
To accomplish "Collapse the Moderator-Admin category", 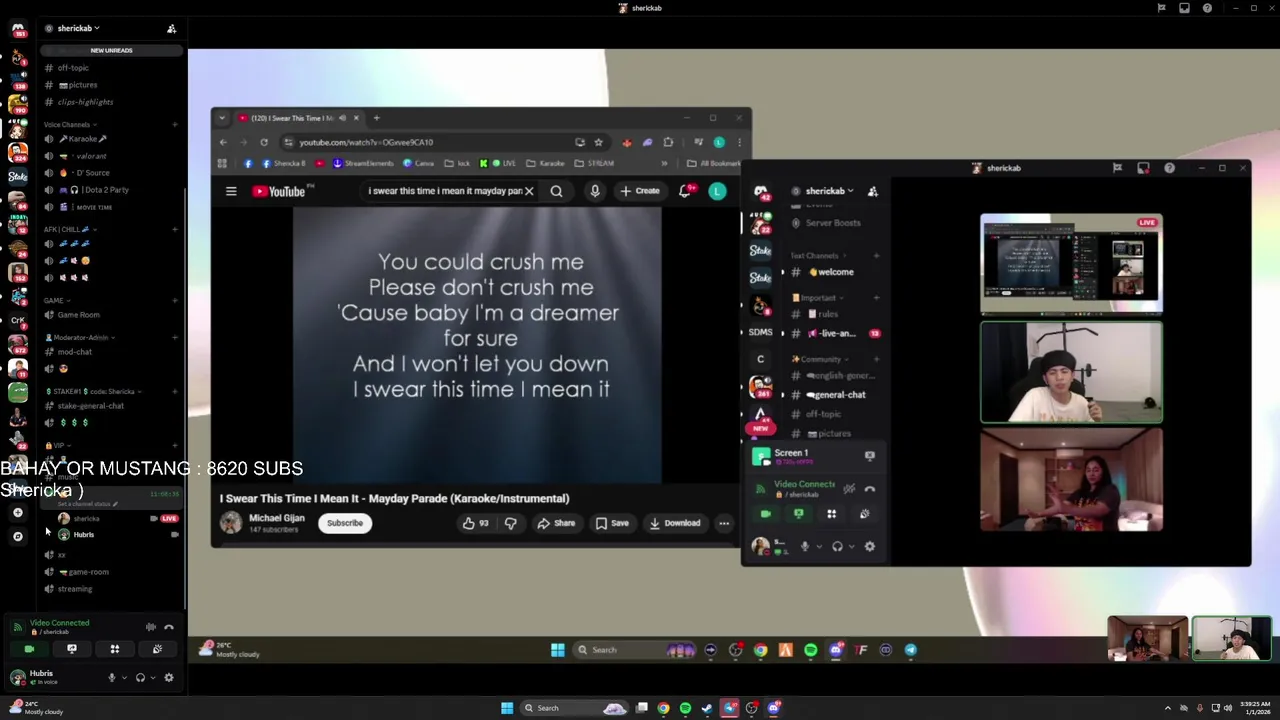I will 79,337.
